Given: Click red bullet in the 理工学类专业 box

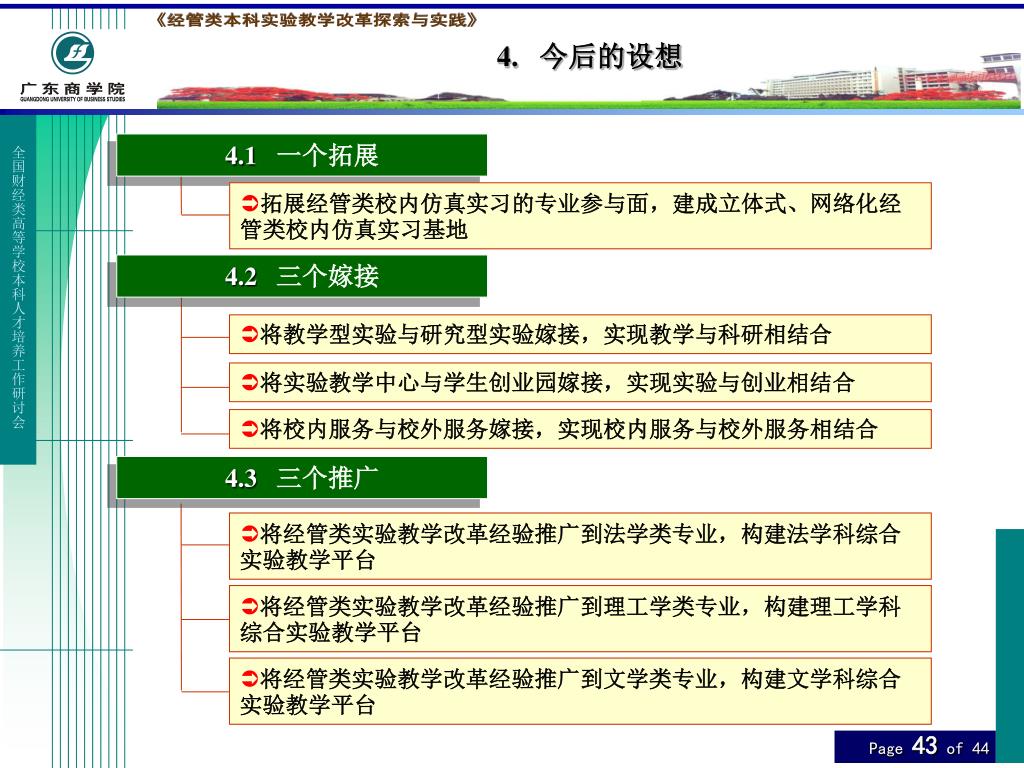Looking at the screenshot, I should click(249, 607).
